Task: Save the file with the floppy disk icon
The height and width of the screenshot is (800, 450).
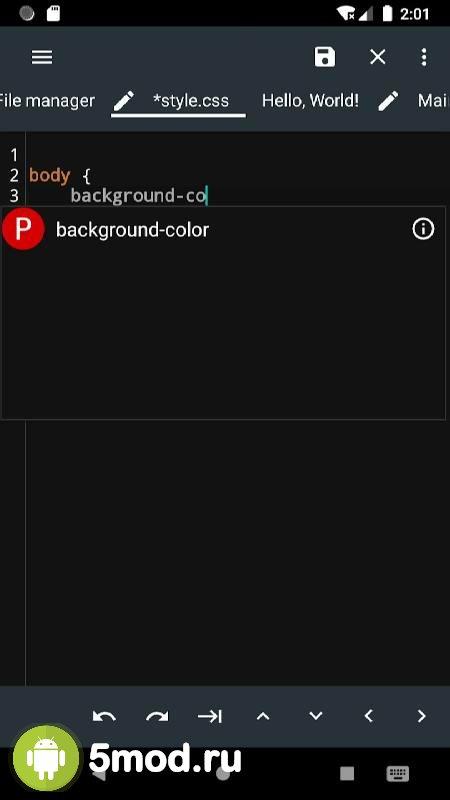Action: coord(324,57)
